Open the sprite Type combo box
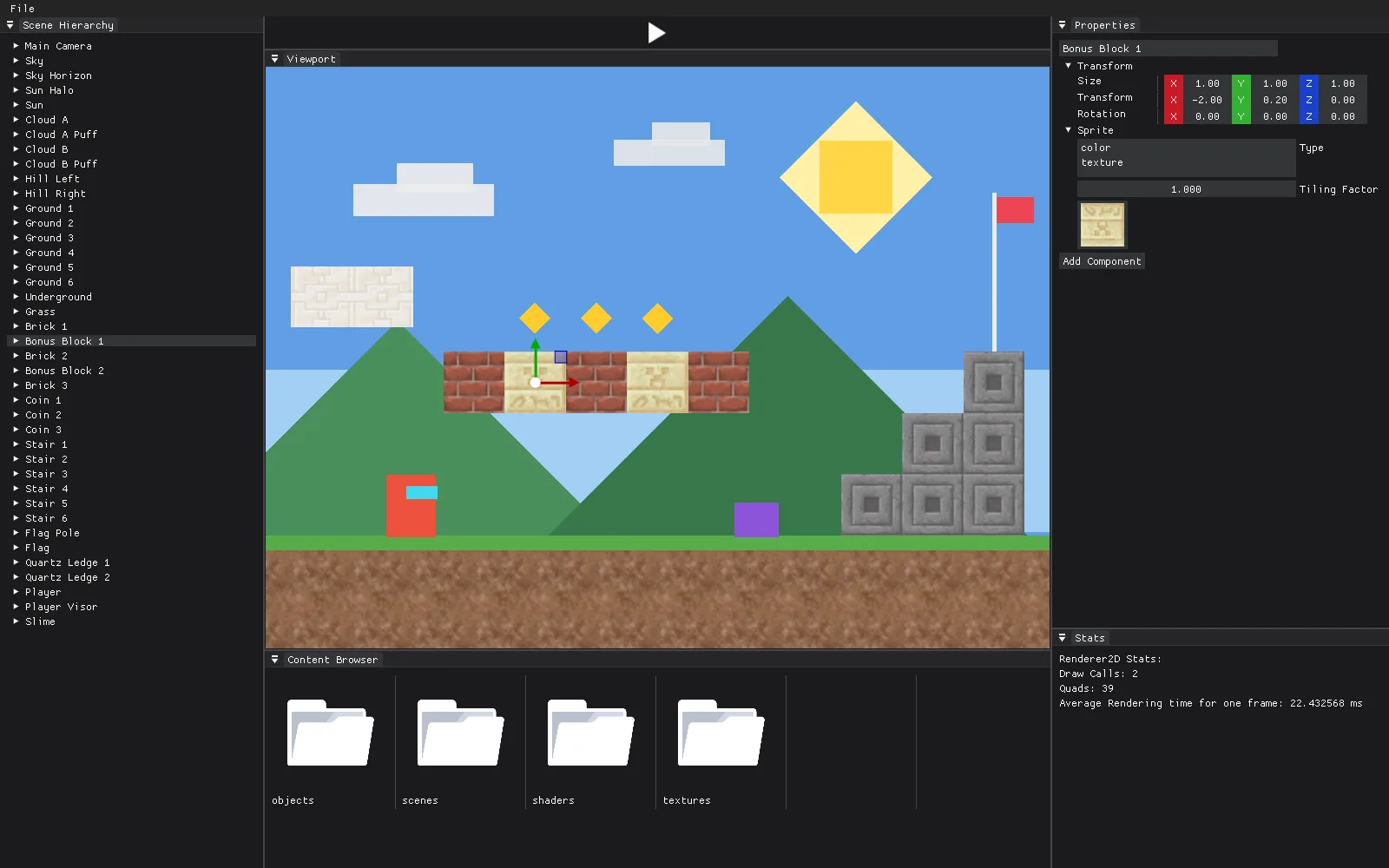Image resolution: width=1389 pixels, height=868 pixels. [x=1186, y=157]
